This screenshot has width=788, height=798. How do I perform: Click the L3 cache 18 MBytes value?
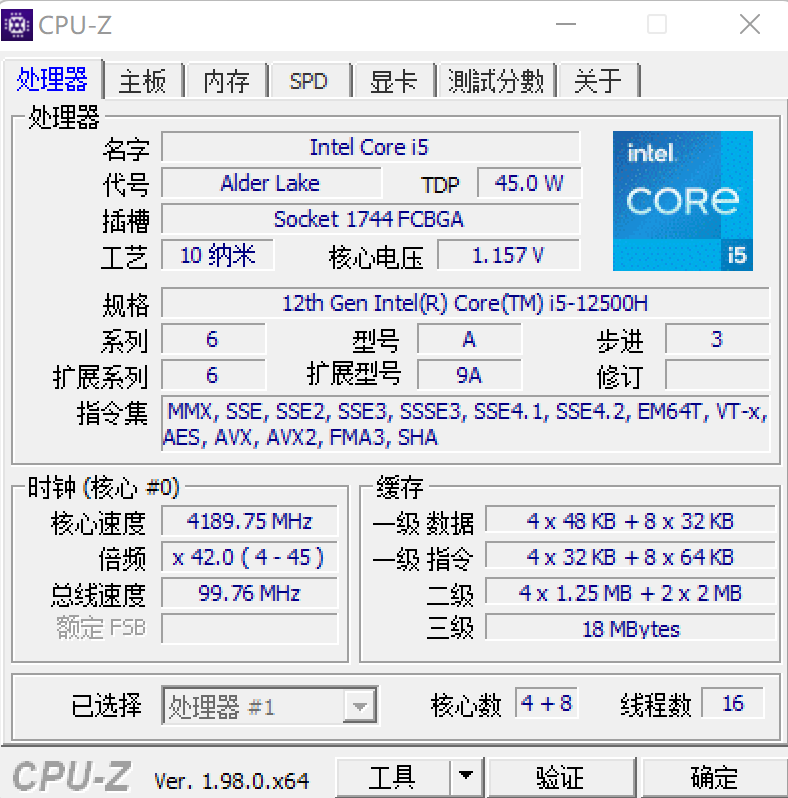coord(630,629)
